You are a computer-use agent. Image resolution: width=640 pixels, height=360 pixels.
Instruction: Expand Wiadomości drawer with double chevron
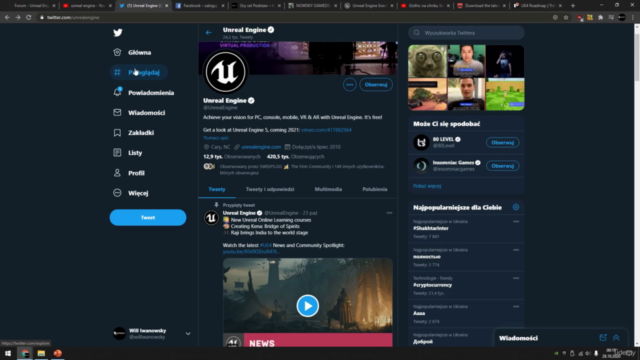[x=616, y=338]
